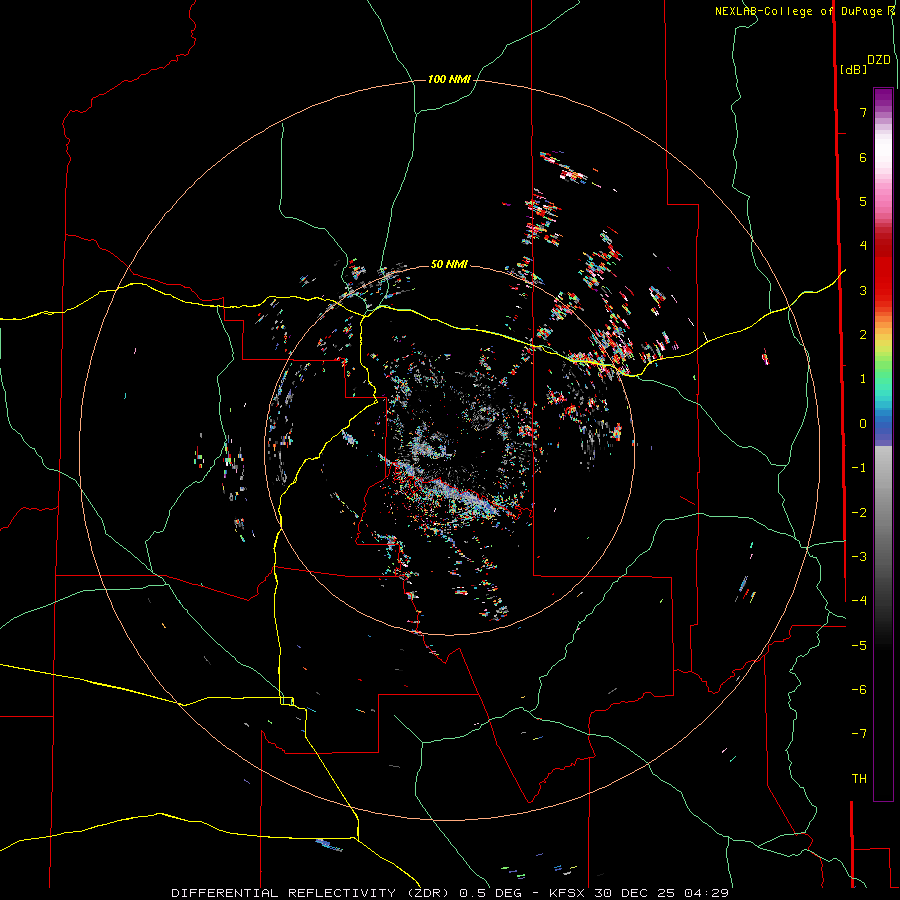
Task: Click the 100 NMI range ring label
Action: [449, 79]
